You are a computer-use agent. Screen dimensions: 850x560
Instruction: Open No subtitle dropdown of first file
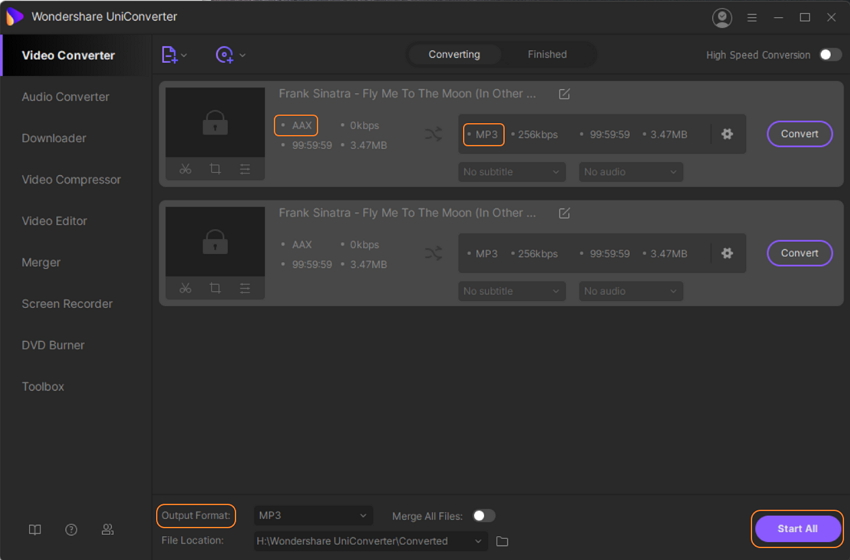coord(512,172)
